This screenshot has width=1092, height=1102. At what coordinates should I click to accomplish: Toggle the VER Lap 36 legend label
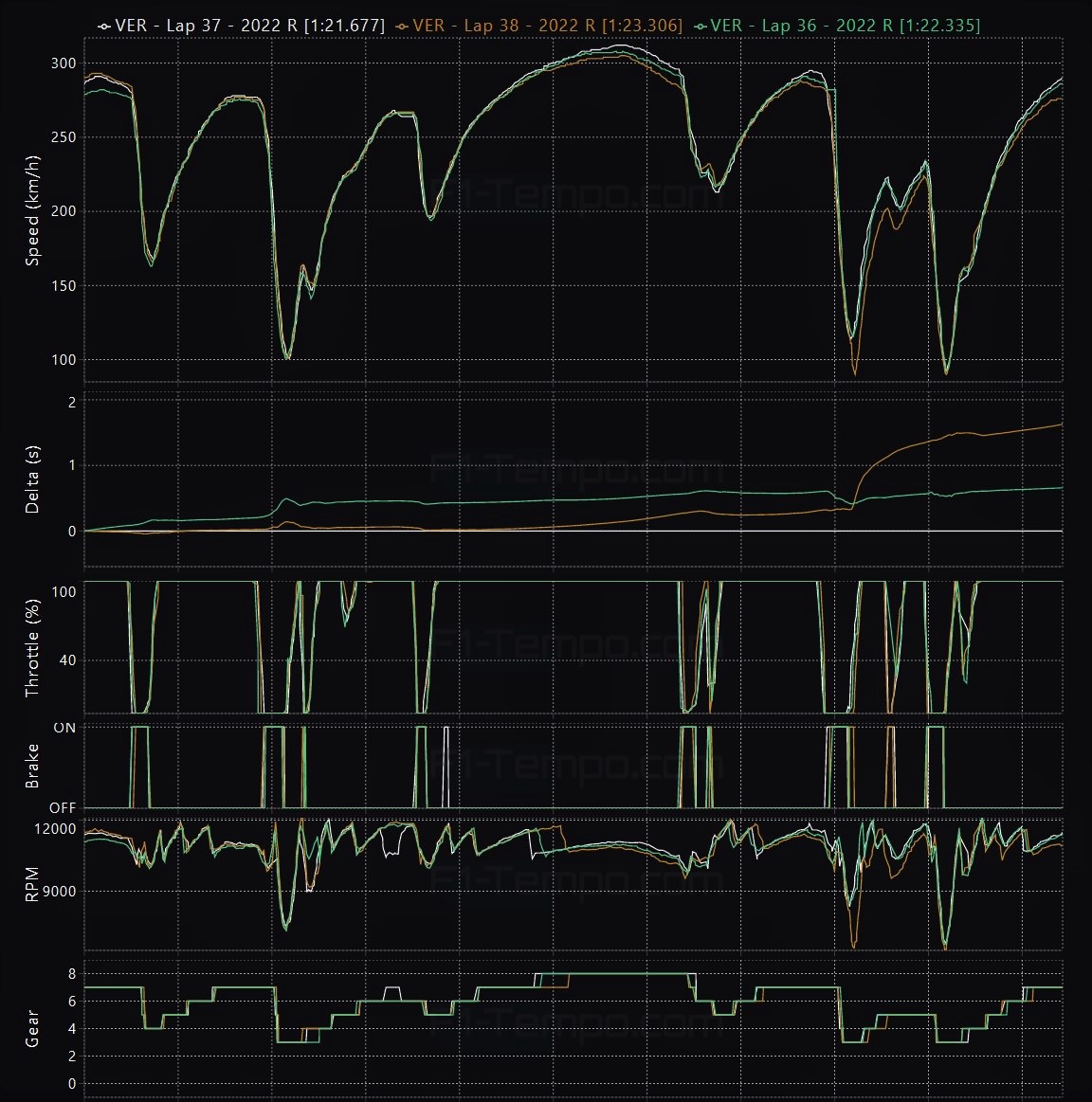click(x=846, y=26)
